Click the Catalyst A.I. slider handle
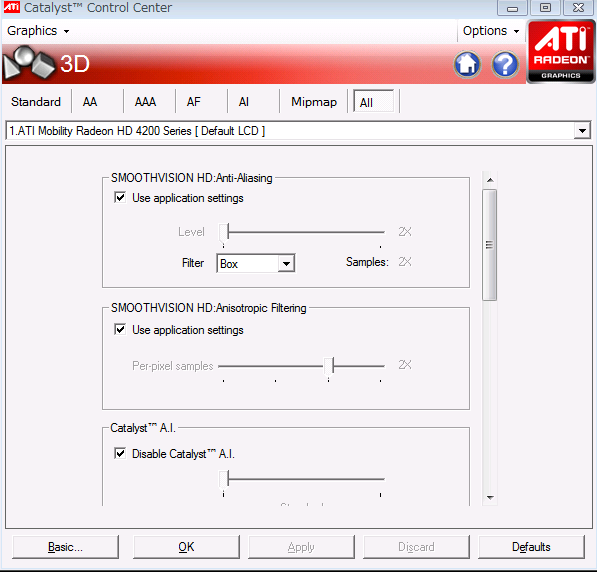Image resolution: width=597 pixels, height=572 pixels. 224,479
